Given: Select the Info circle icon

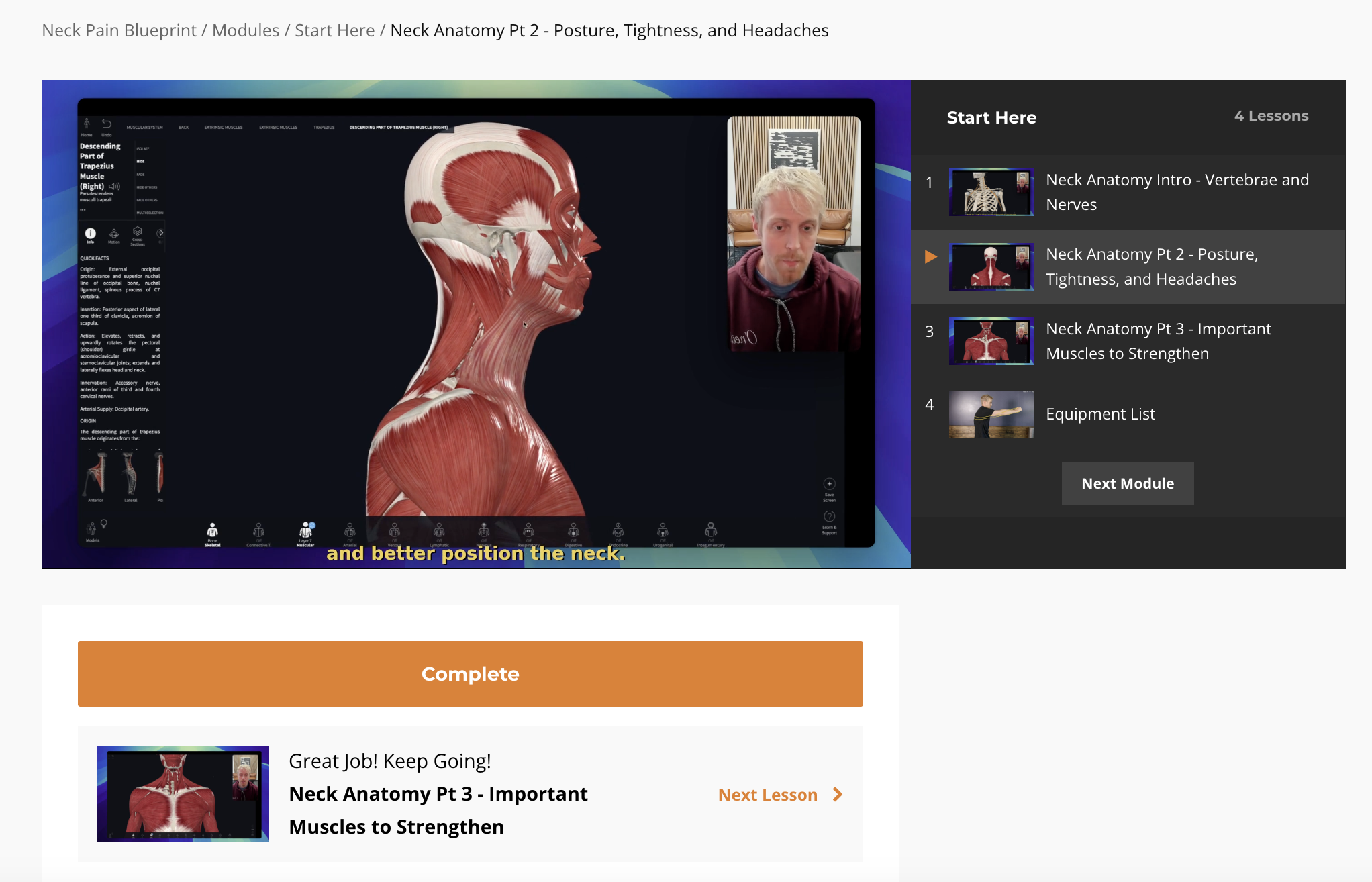Looking at the screenshot, I should click(90, 234).
